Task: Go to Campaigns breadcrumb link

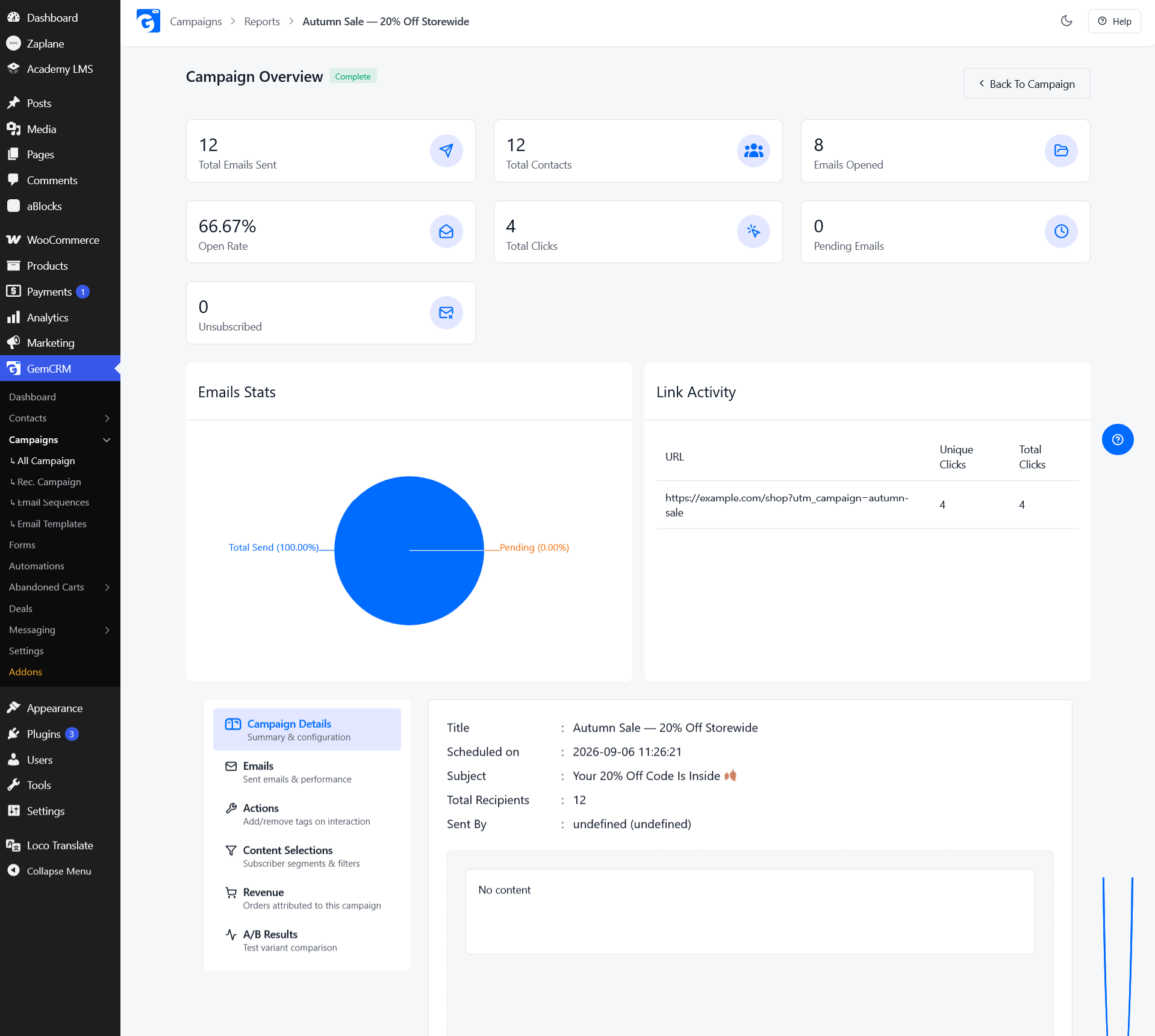Action: point(196,22)
